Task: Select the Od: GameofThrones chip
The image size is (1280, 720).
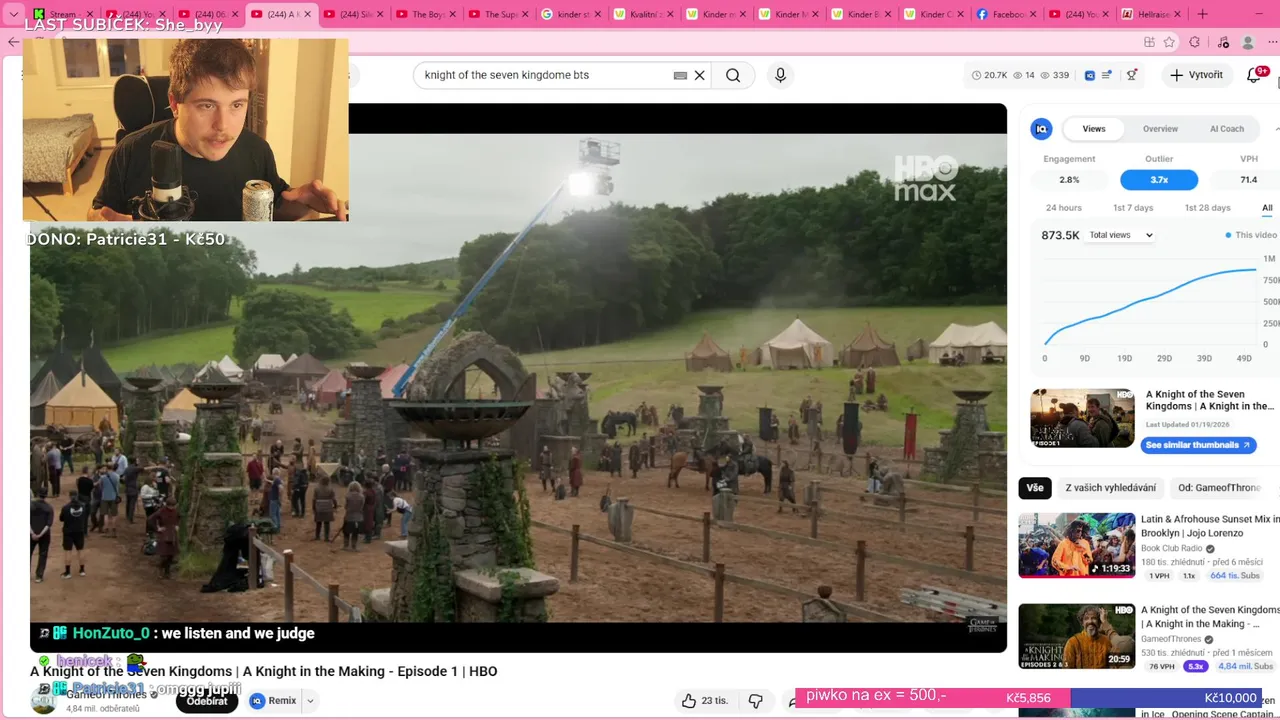Action: [1219, 488]
